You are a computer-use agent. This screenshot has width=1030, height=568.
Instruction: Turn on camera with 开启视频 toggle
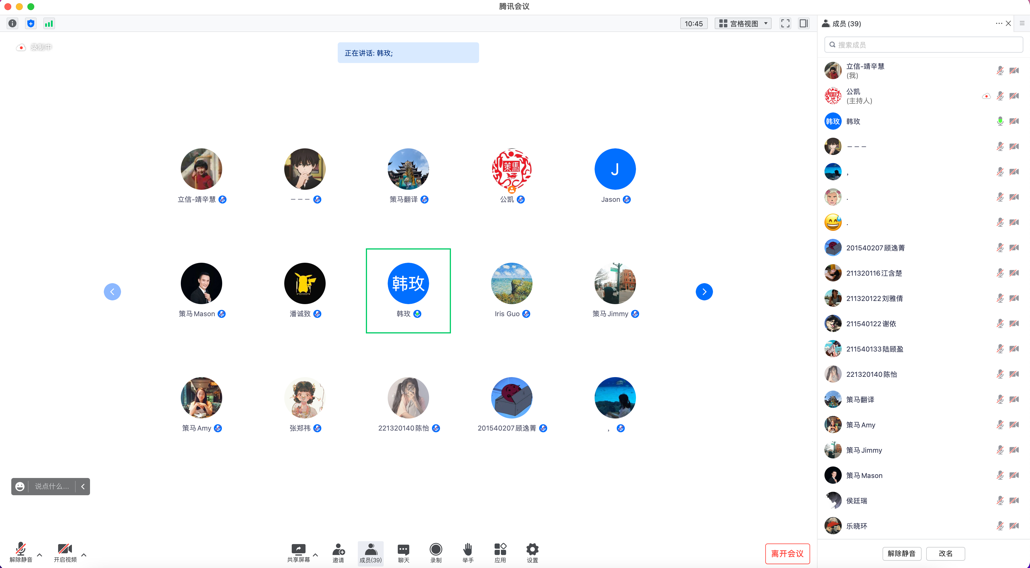pyautogui.click(x=65, y=552)
